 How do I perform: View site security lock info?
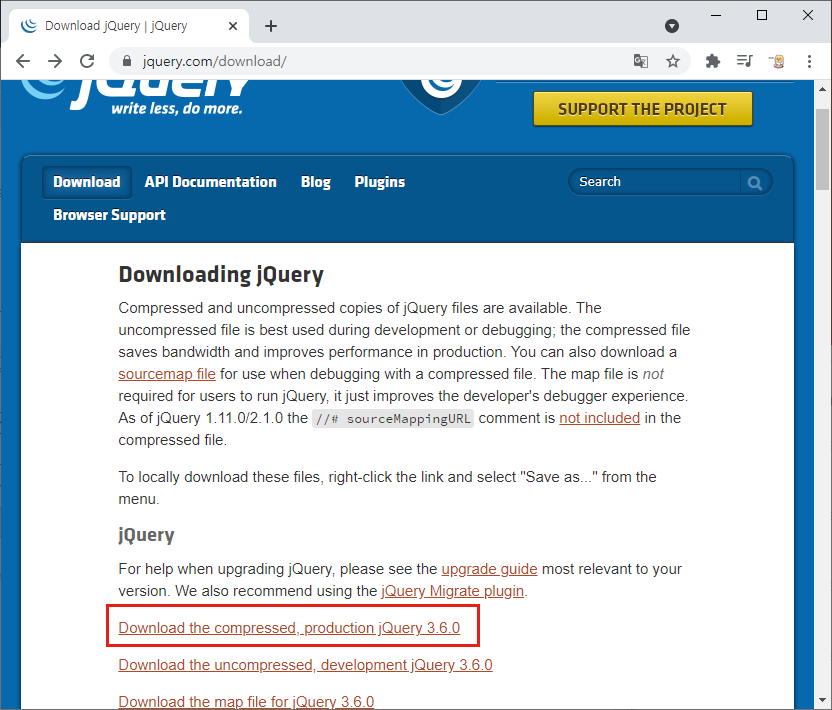coord(126,61)
